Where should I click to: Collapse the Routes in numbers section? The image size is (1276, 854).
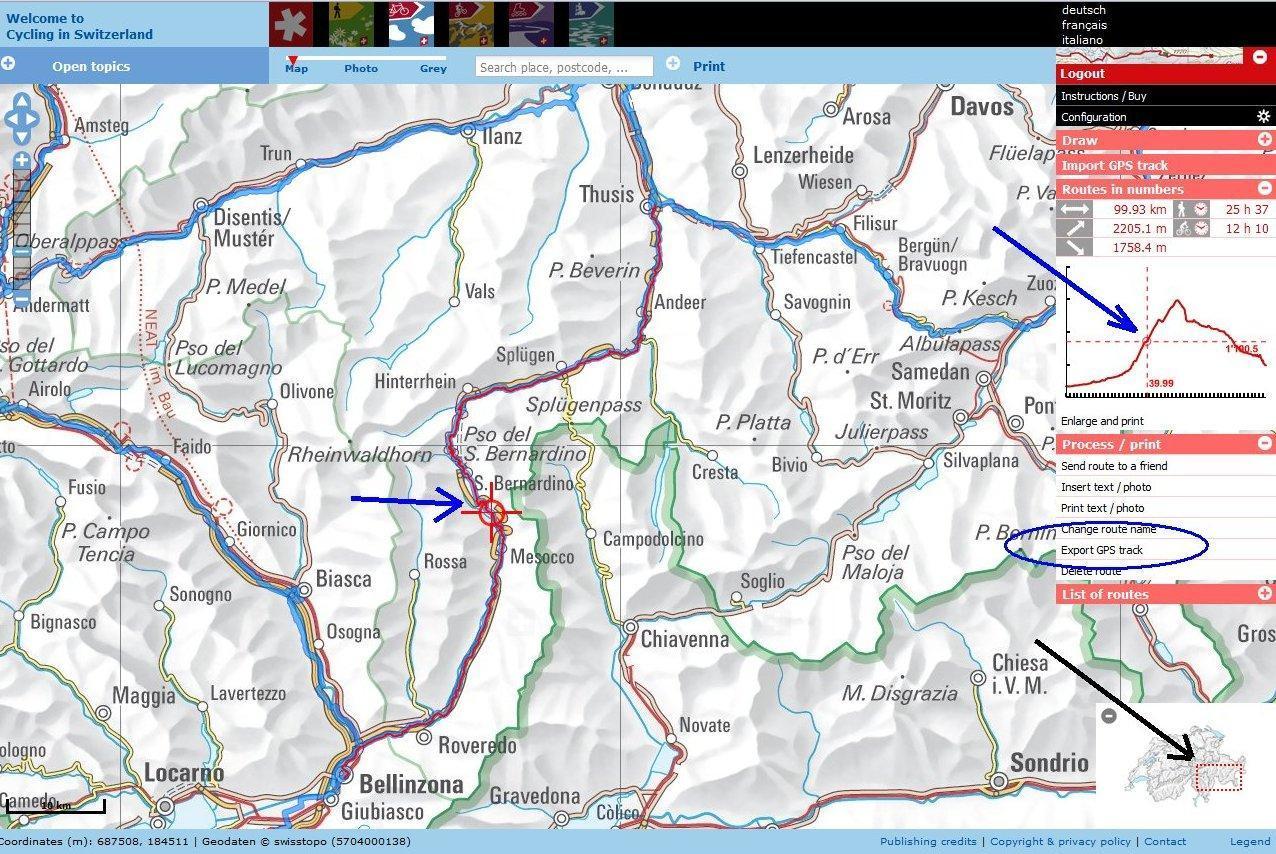(1264, 188)
